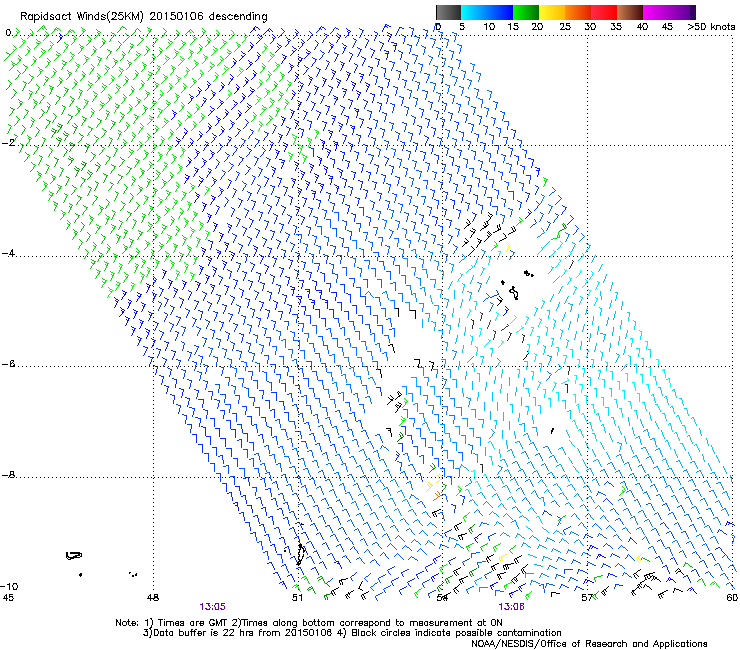Click latitude label -6 on left axis
The width and height of the screenshot is (740, 650).
click(8, 363)
